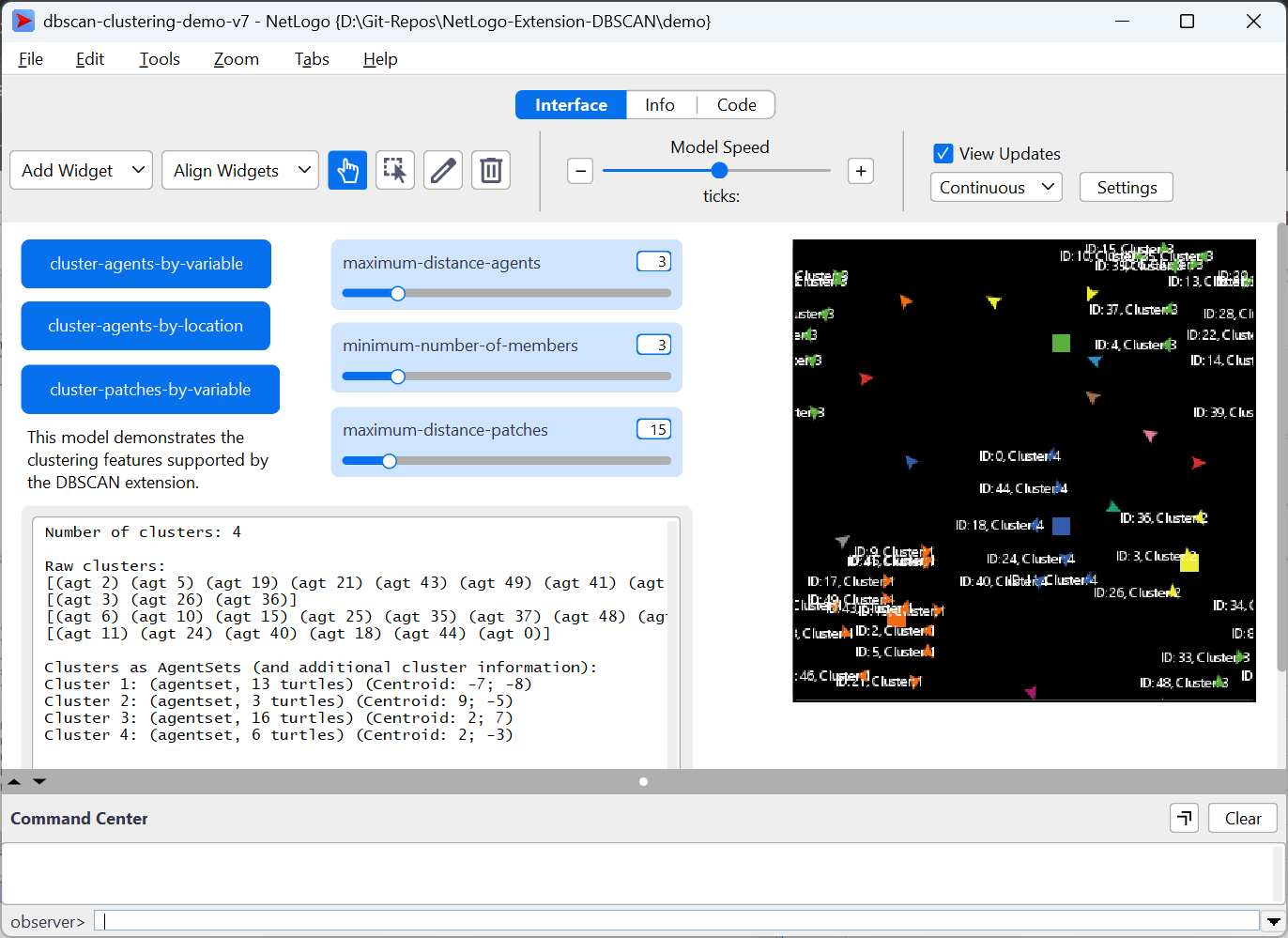
Task: Open the Tools menu
Action: click(x=159, y=58)
